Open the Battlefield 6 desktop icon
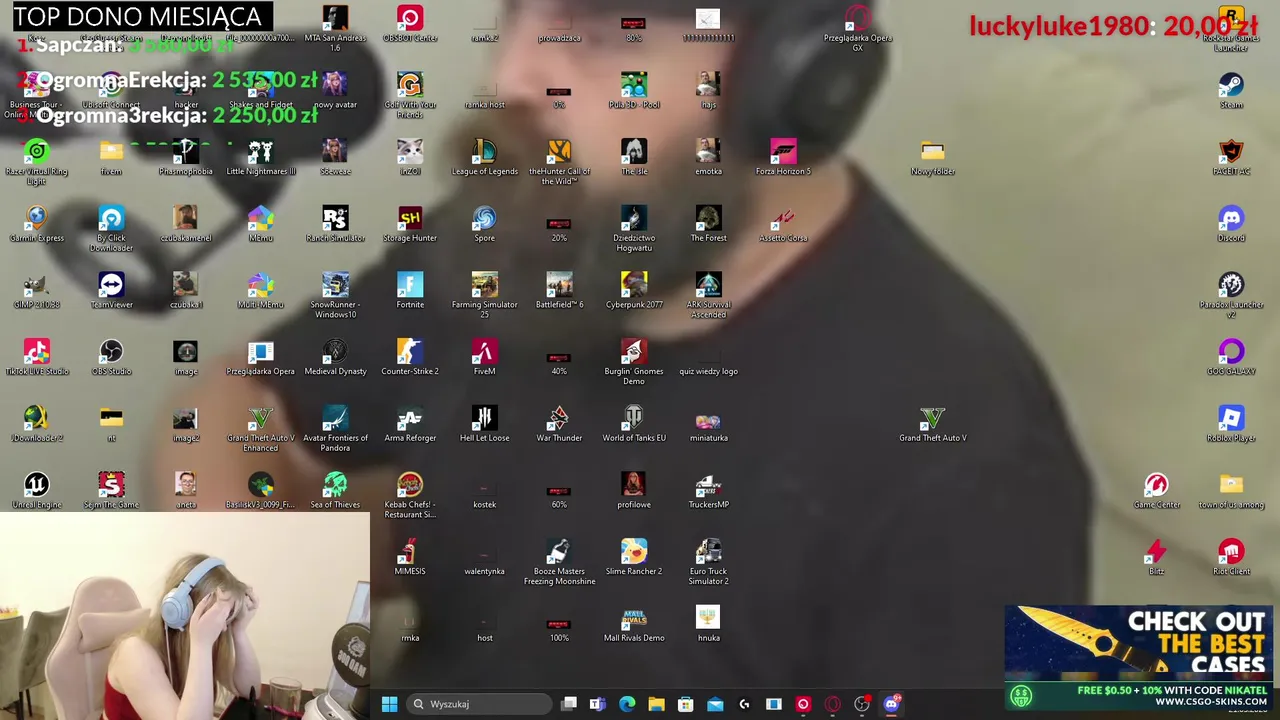1280x720 pixels. click(x=559, y=291)
